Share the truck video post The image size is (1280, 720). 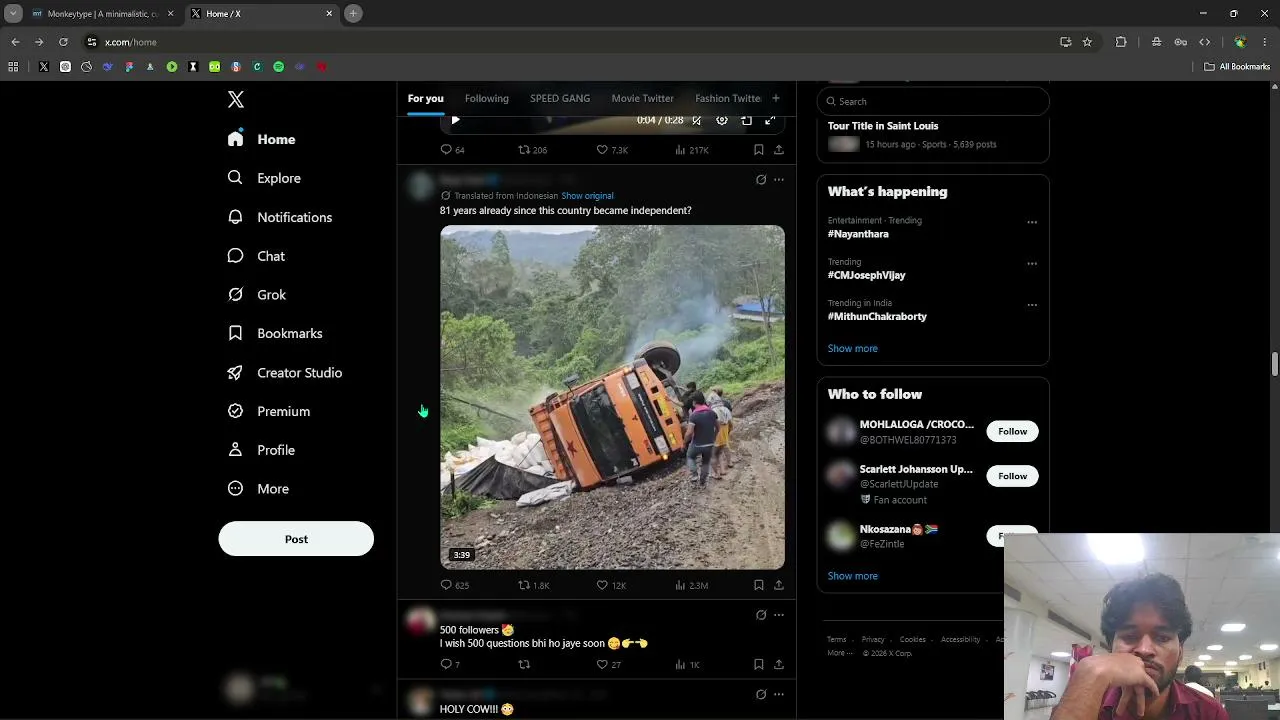pyautogui.click(x=779, y=585)
